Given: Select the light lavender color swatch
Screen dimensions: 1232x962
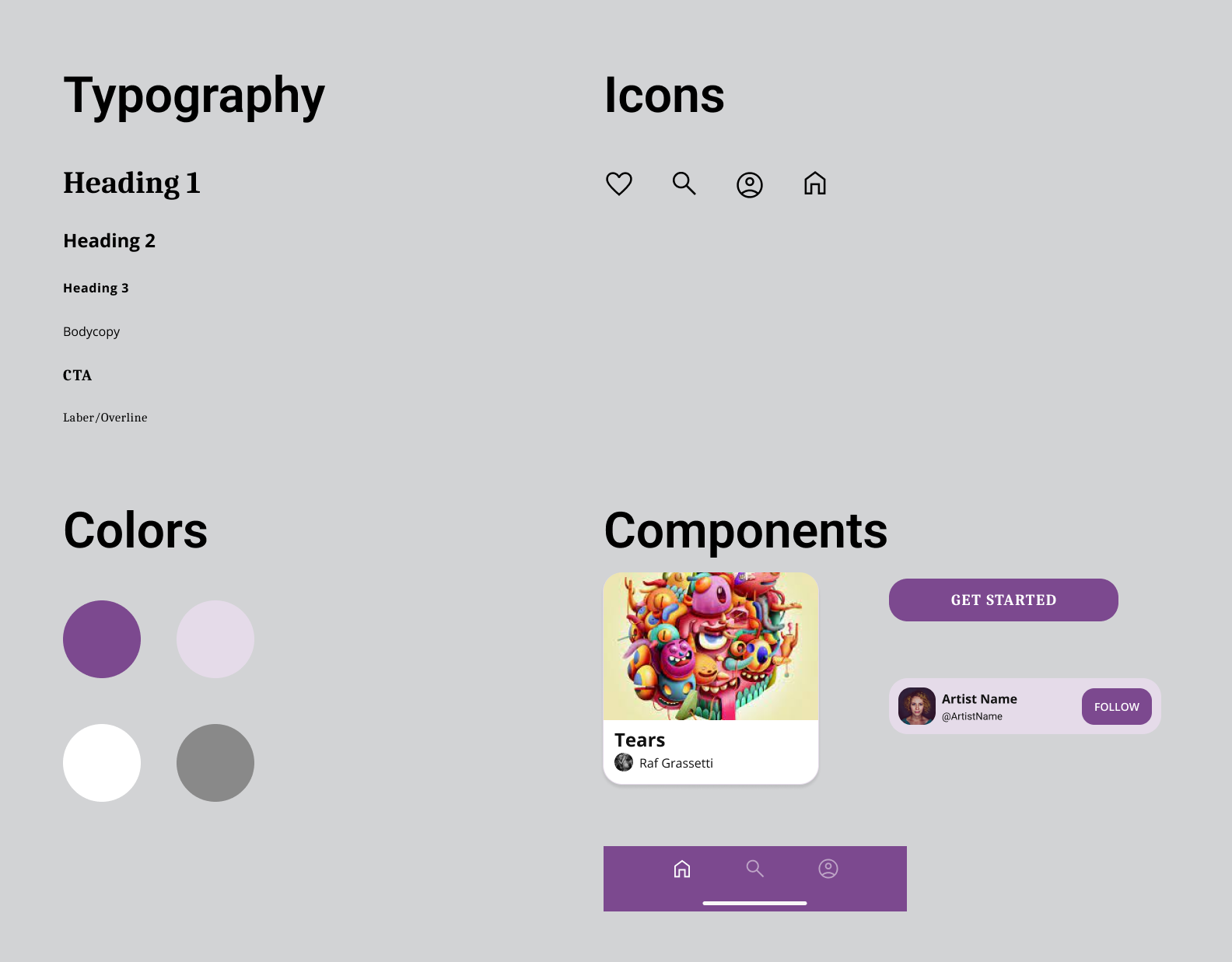Looking at the screenshot, I should (x=215, y=639).
